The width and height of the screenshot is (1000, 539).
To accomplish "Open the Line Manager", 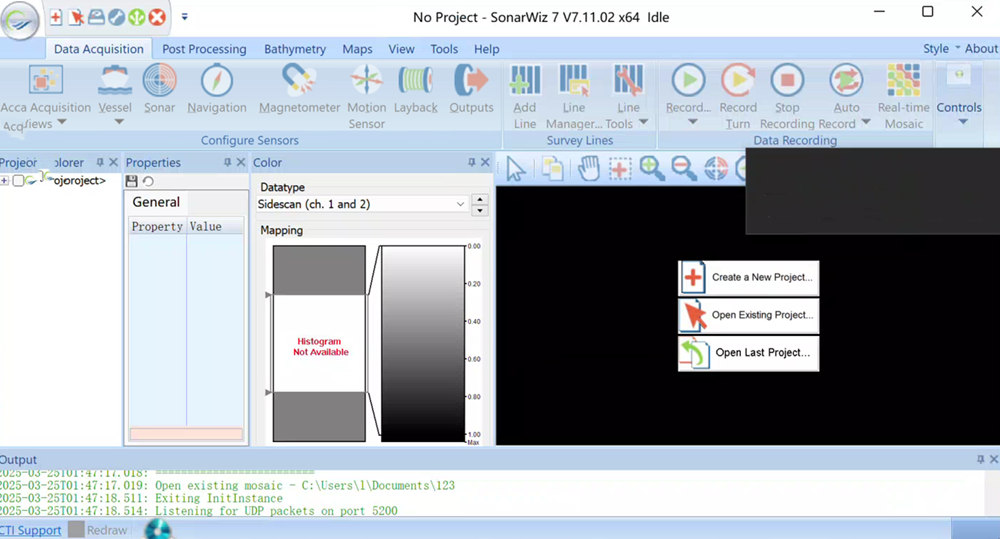I will click(574, 98).
